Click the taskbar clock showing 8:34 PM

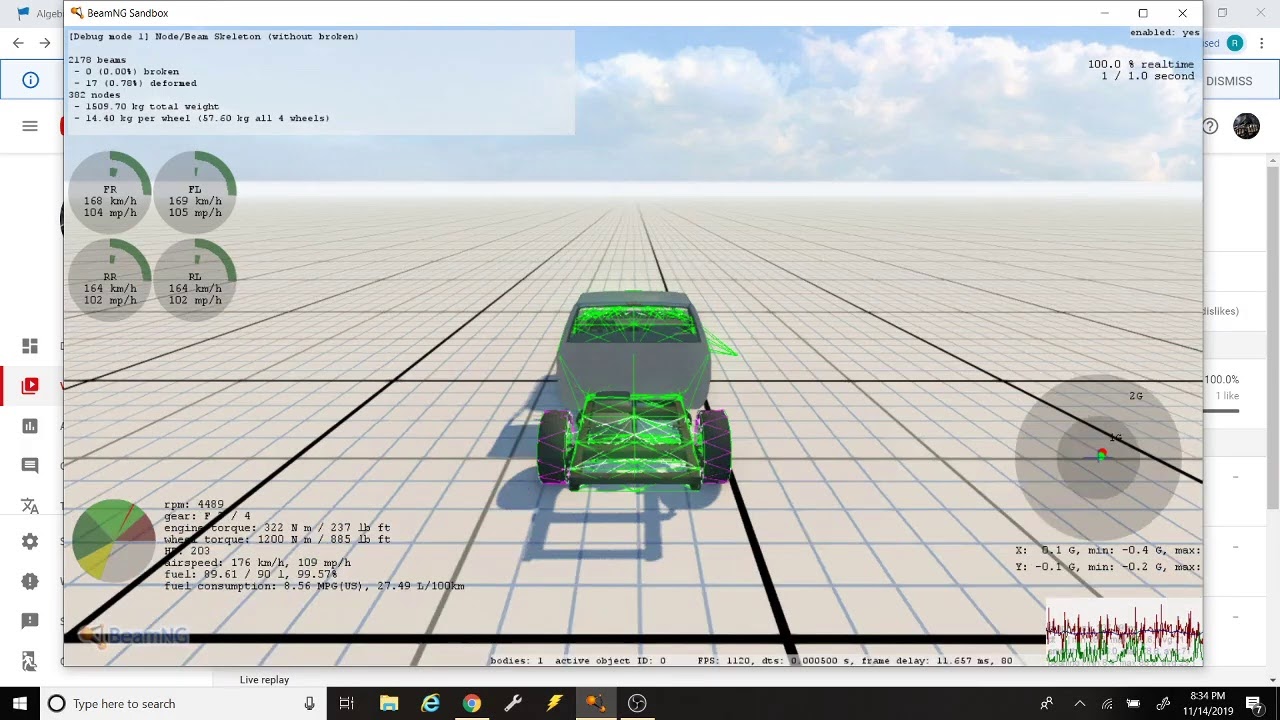click(x=1208, y=704)
